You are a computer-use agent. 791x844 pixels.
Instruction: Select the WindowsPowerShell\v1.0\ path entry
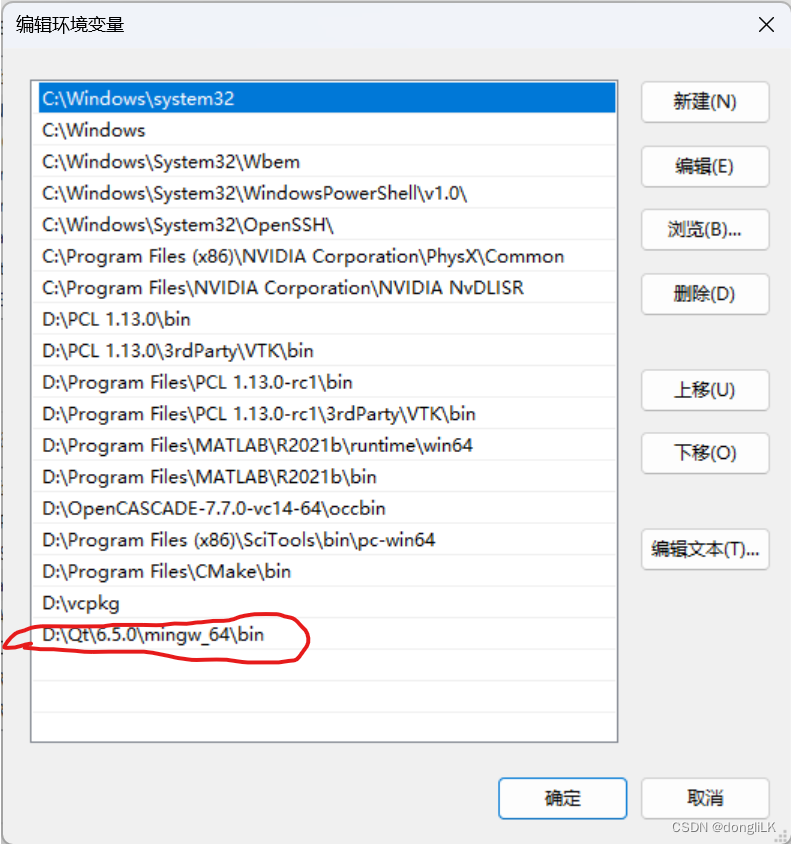(x=324, y=193)
